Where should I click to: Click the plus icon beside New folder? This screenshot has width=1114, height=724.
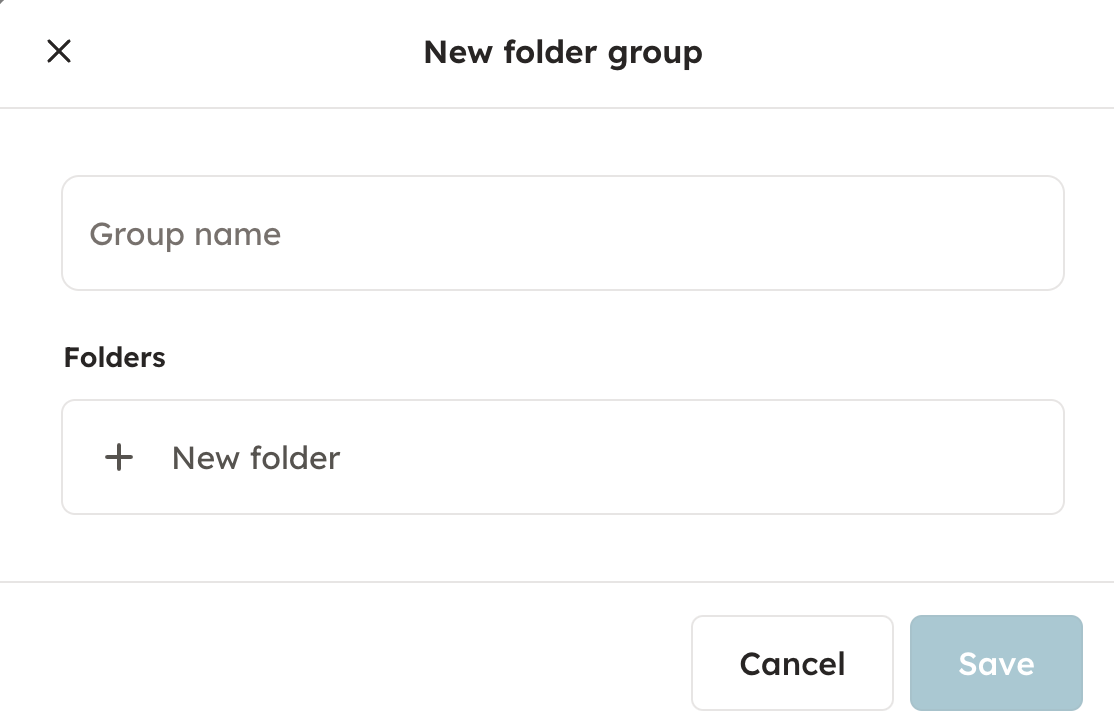coord(119,458)
